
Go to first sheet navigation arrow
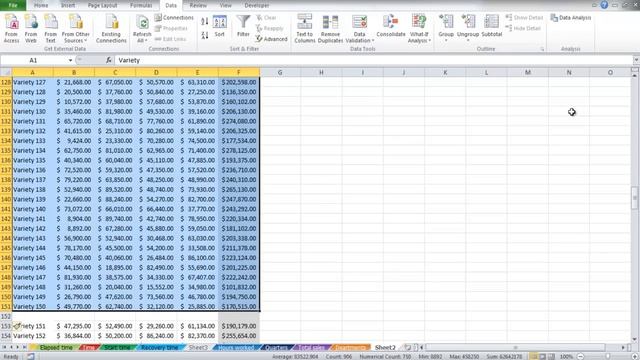pyautogui.click(x=4, y=347)
